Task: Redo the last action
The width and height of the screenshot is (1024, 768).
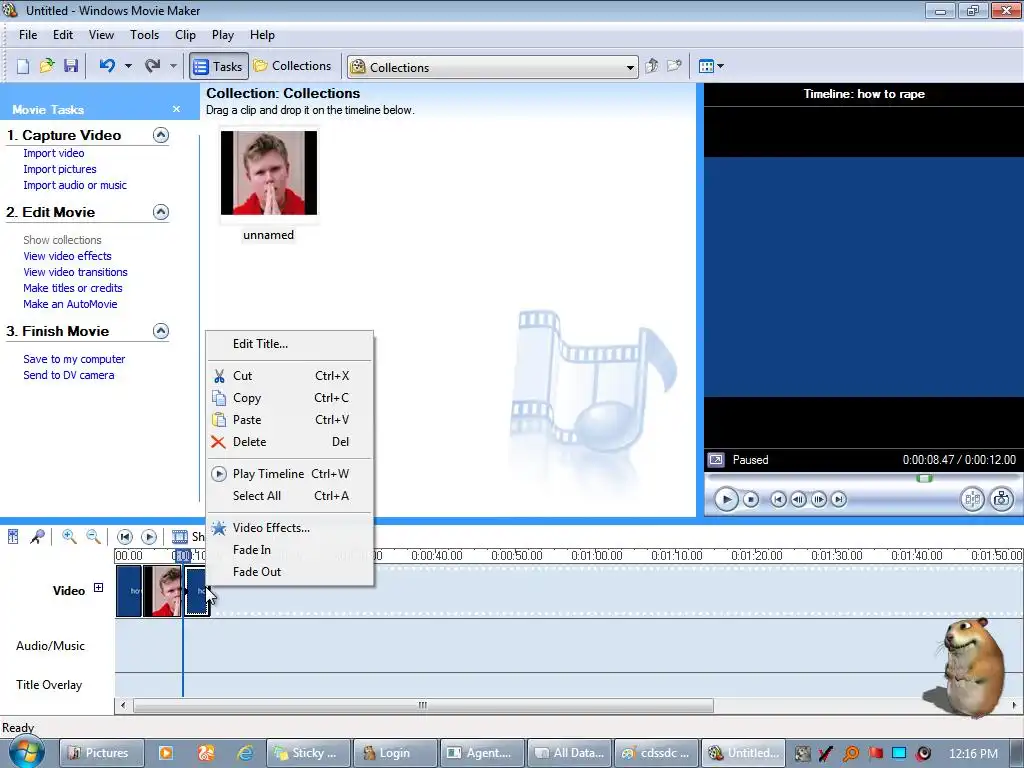Action: point(152,66)
